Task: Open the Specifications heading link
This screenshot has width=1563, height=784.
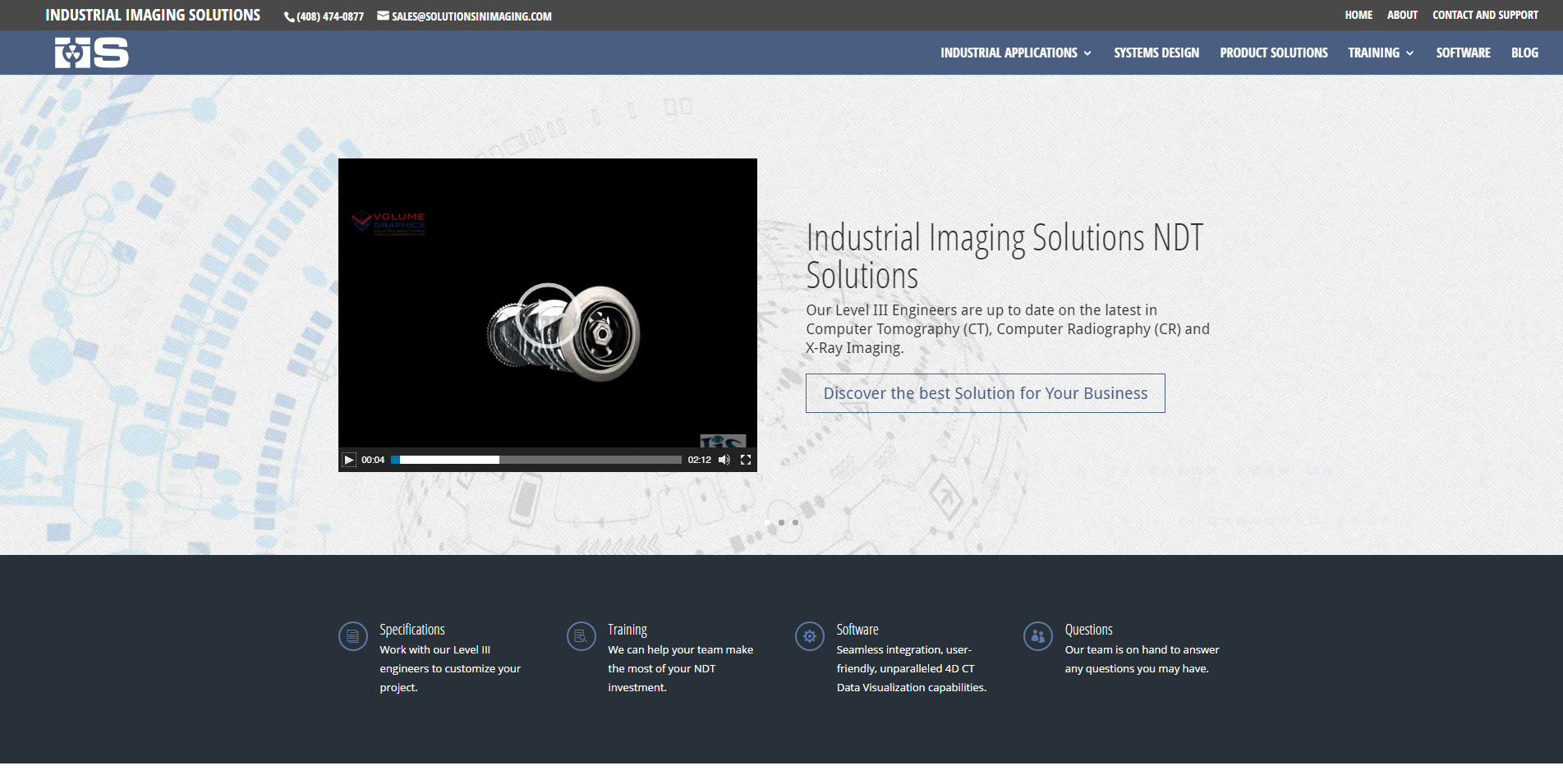Action: 412,630
